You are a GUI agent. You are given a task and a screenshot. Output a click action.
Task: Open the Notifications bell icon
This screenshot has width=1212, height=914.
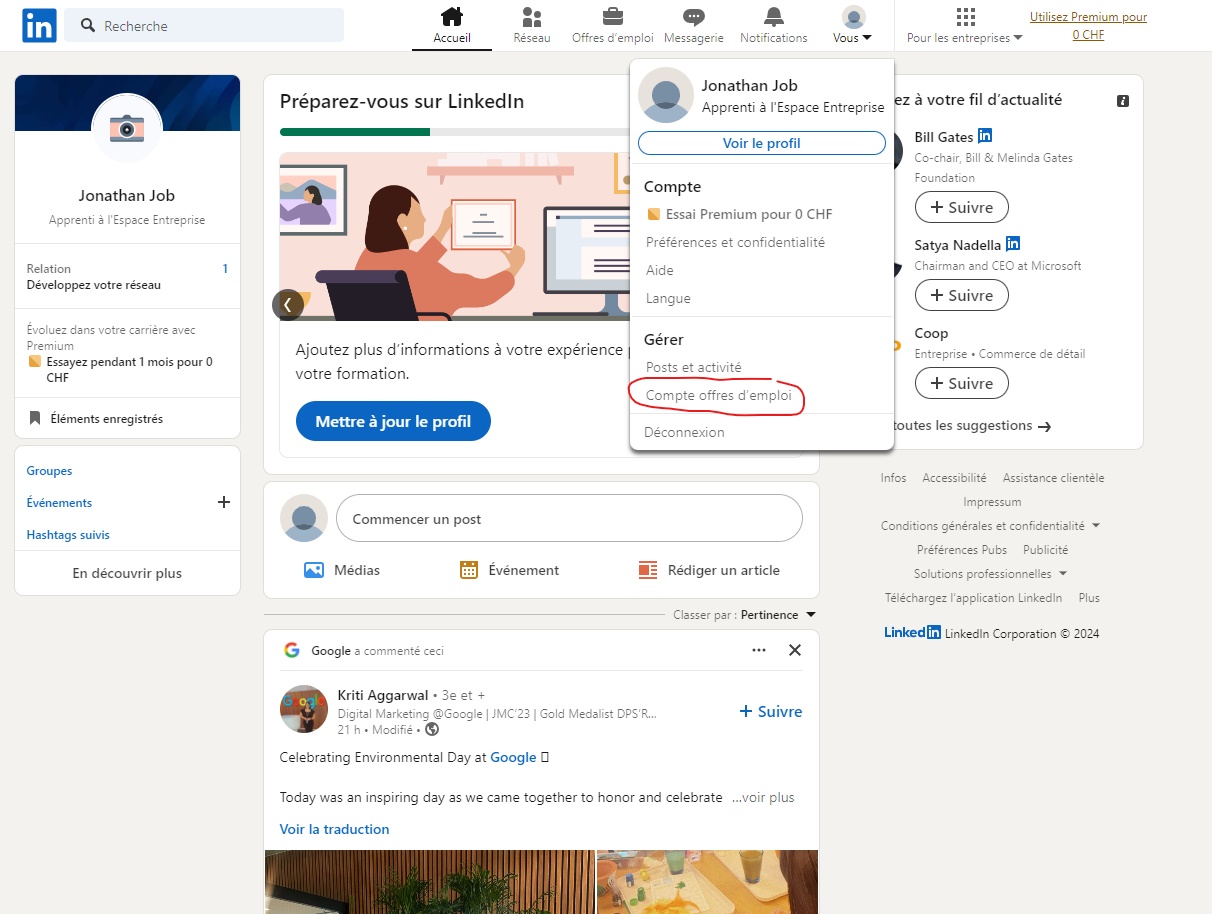pos(773,17)
